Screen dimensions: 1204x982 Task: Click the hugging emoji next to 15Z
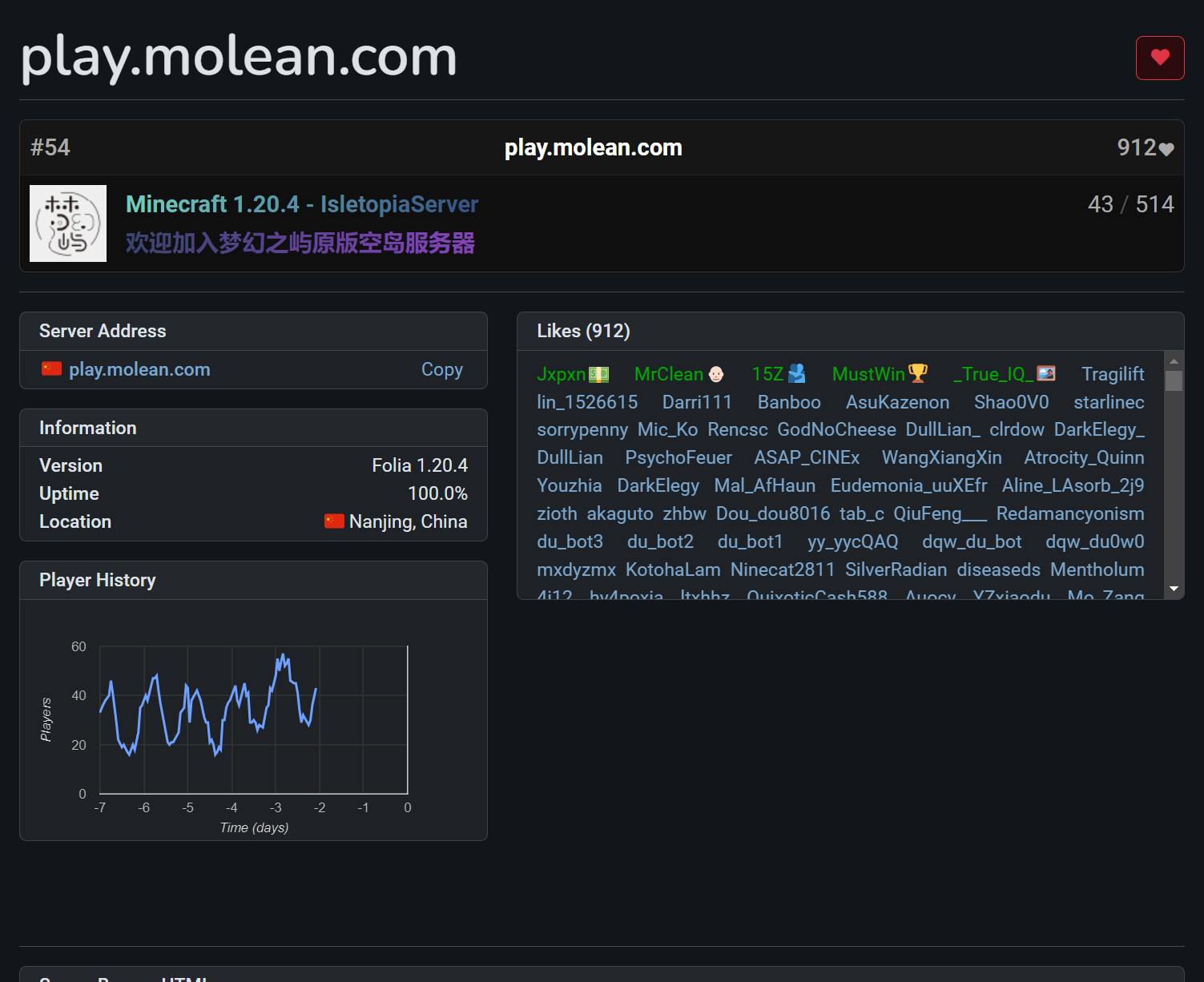[797, 374]
